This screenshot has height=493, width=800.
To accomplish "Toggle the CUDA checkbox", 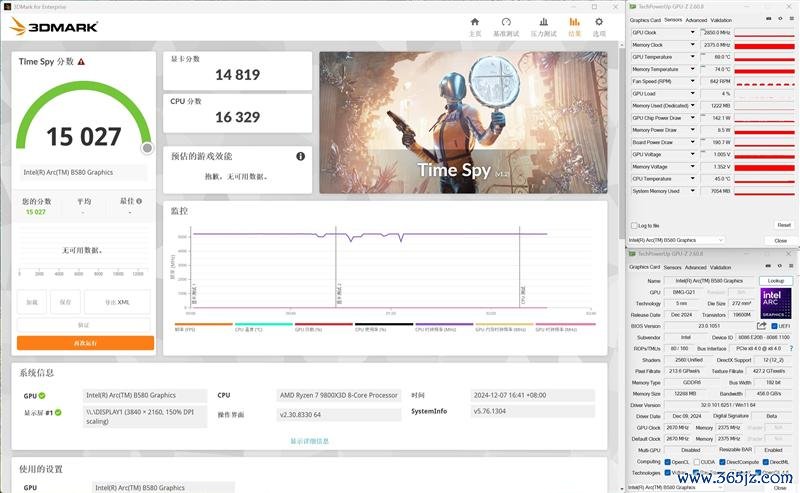I will click(697, 462).
